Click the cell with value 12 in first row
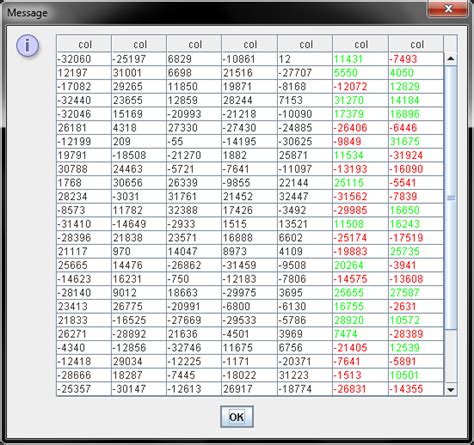 coord(305,59)
